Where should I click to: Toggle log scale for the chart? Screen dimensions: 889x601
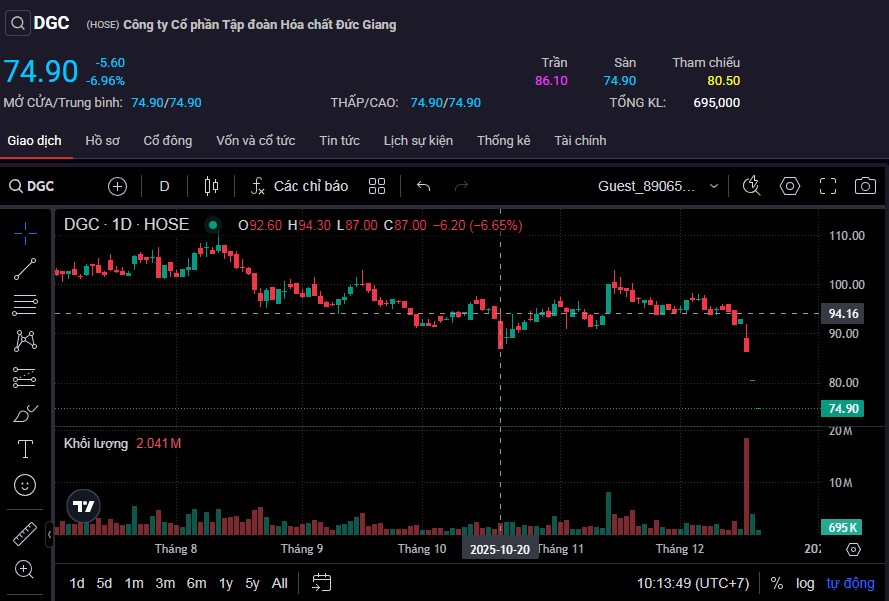[805, 583]
